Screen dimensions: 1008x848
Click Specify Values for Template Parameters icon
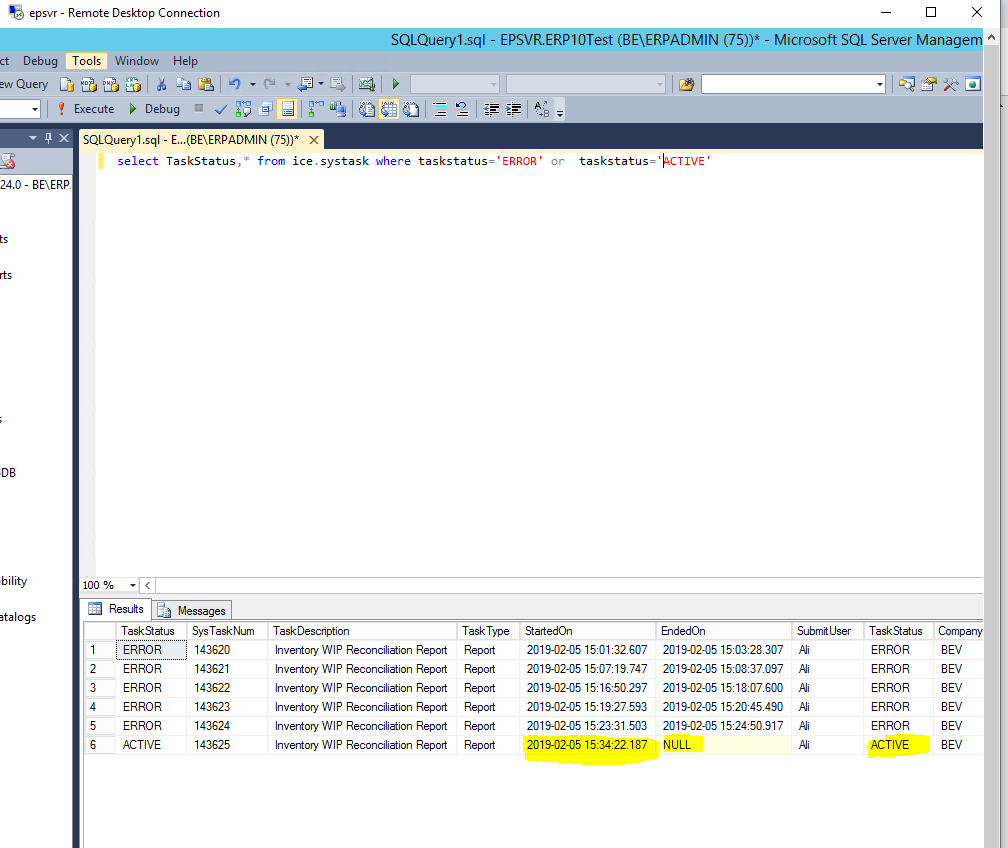542,109
